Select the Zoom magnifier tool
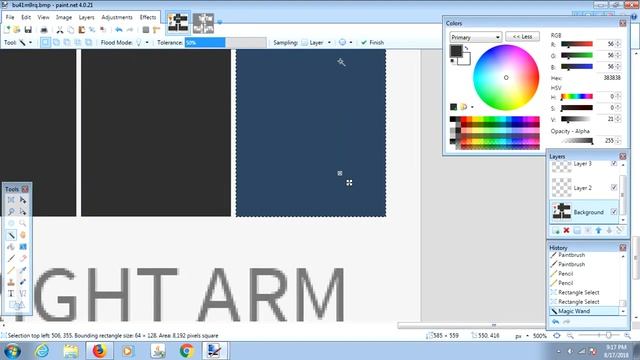Image resolution: width=640 pixels, height=360 pixels. (x=22, y=223)
